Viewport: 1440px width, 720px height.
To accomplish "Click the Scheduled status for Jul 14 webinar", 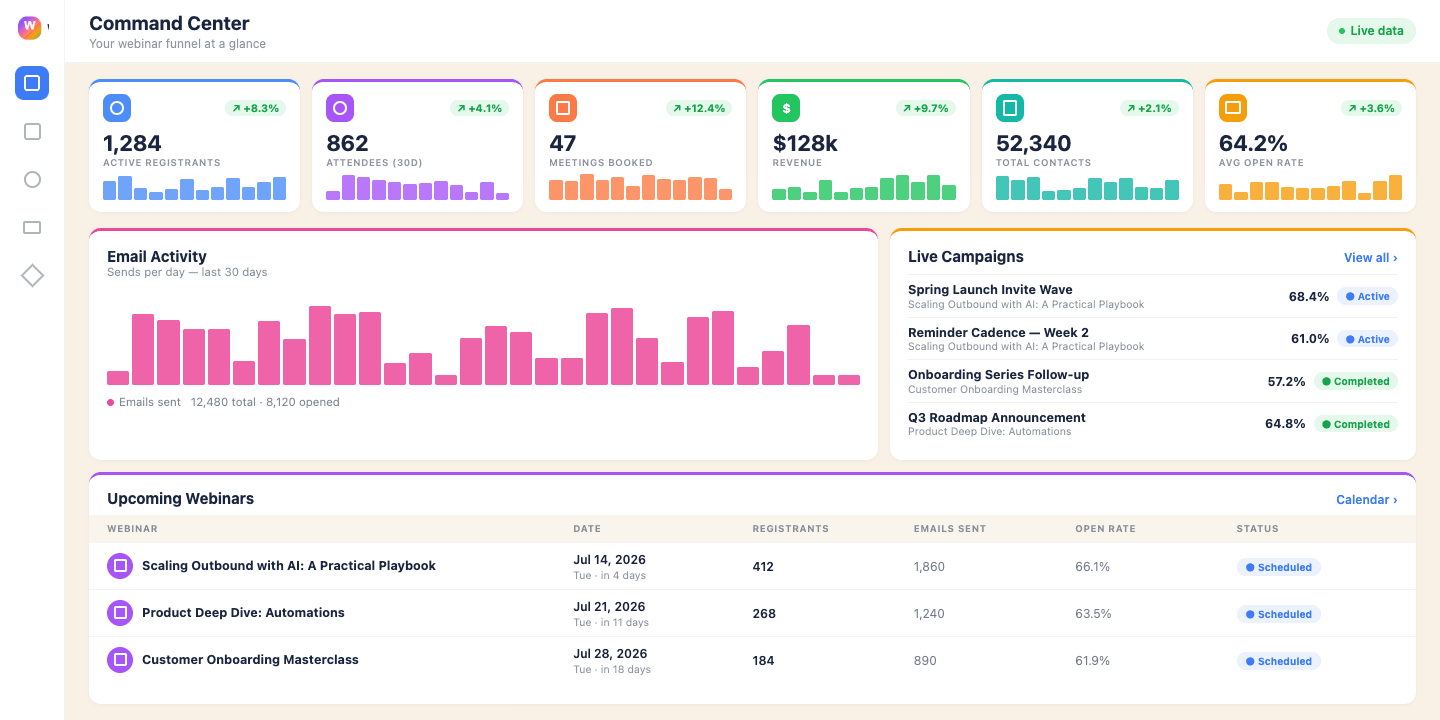I will 1279,567.
